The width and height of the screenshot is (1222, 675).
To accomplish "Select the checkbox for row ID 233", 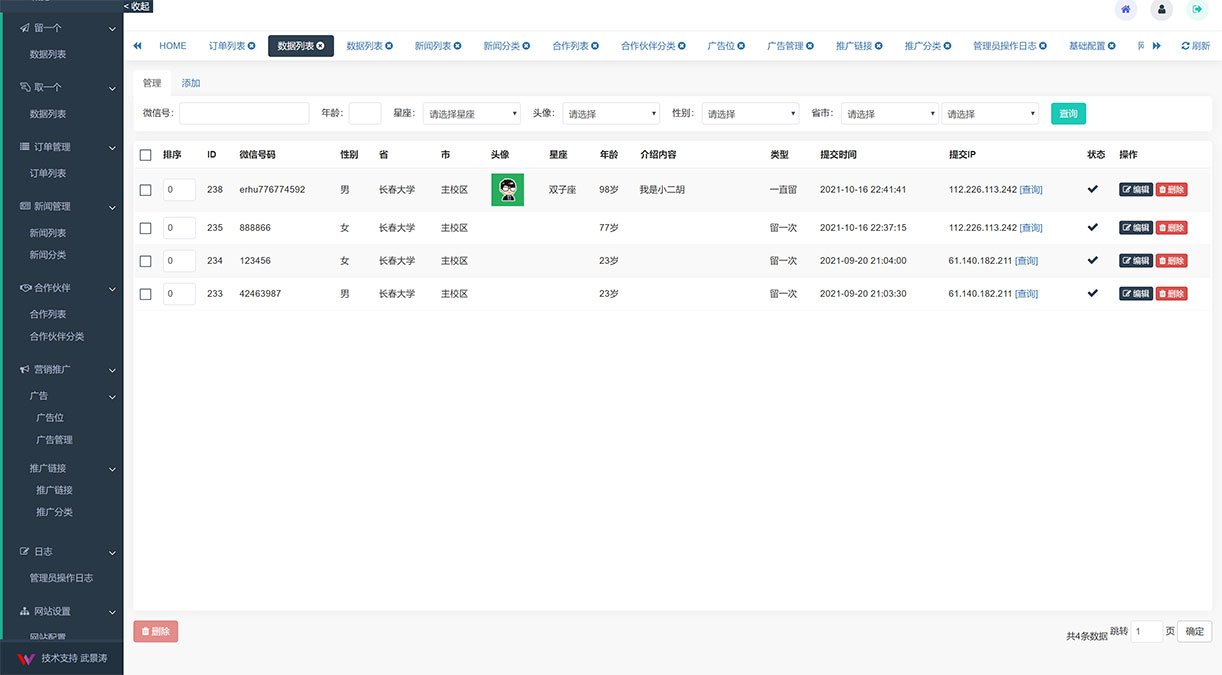I will pos(146,294).
